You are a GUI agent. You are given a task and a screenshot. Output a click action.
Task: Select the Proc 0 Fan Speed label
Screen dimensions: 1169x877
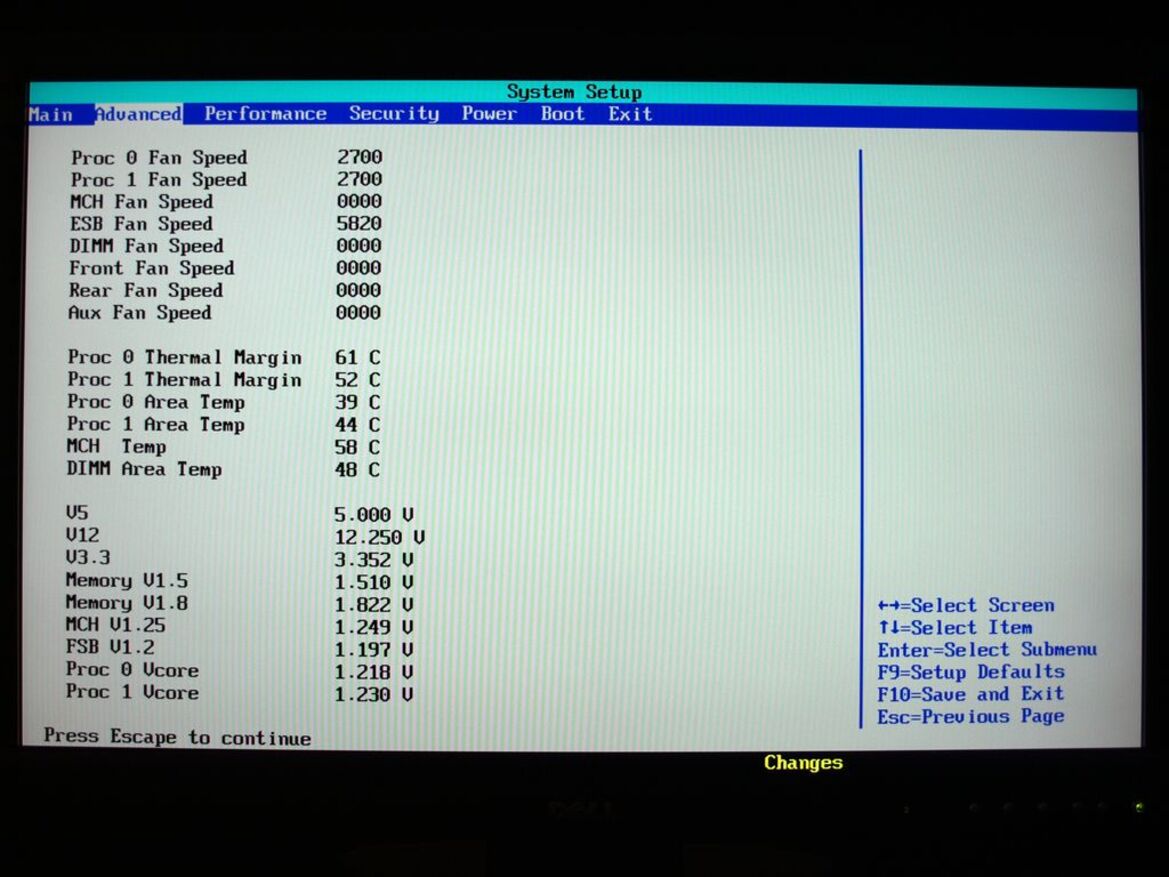159,157
